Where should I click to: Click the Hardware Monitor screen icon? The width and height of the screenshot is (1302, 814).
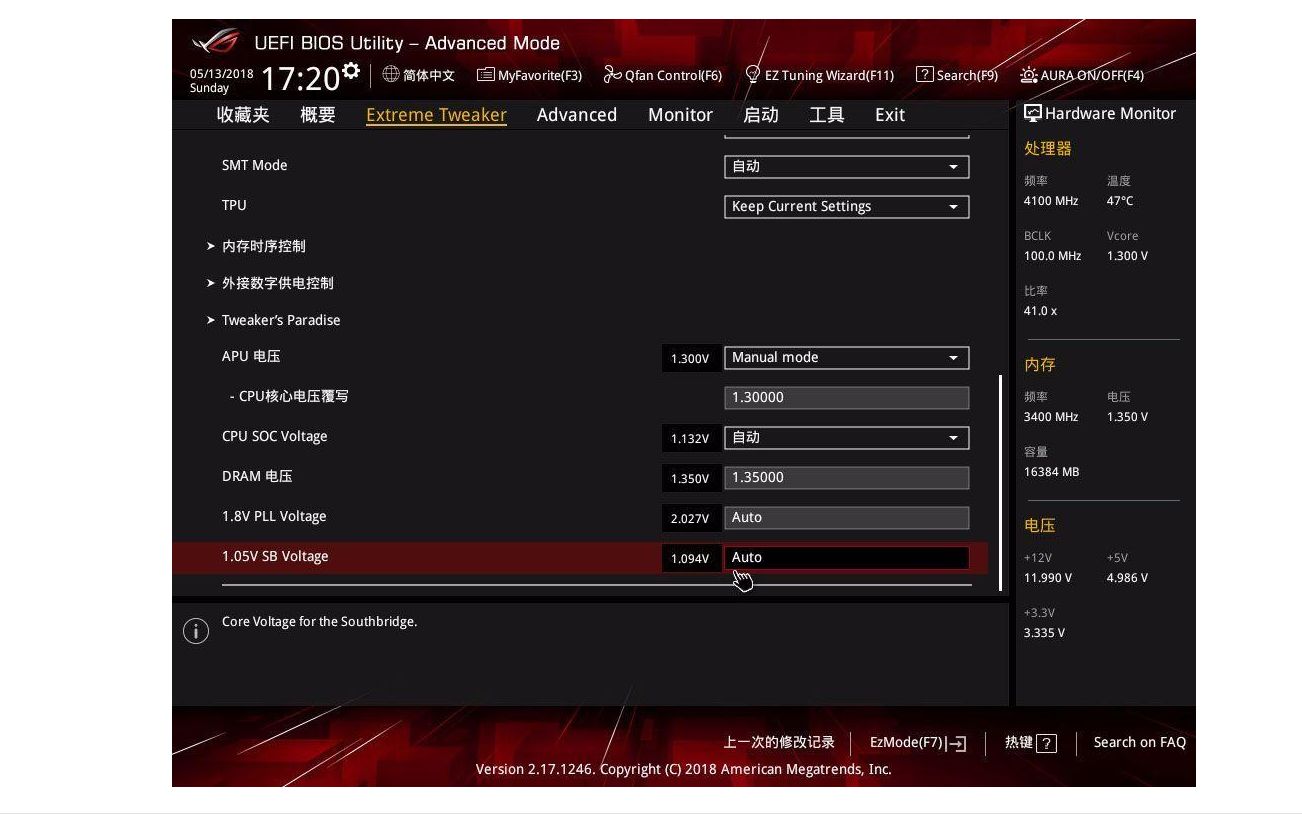click(1033, 114)
